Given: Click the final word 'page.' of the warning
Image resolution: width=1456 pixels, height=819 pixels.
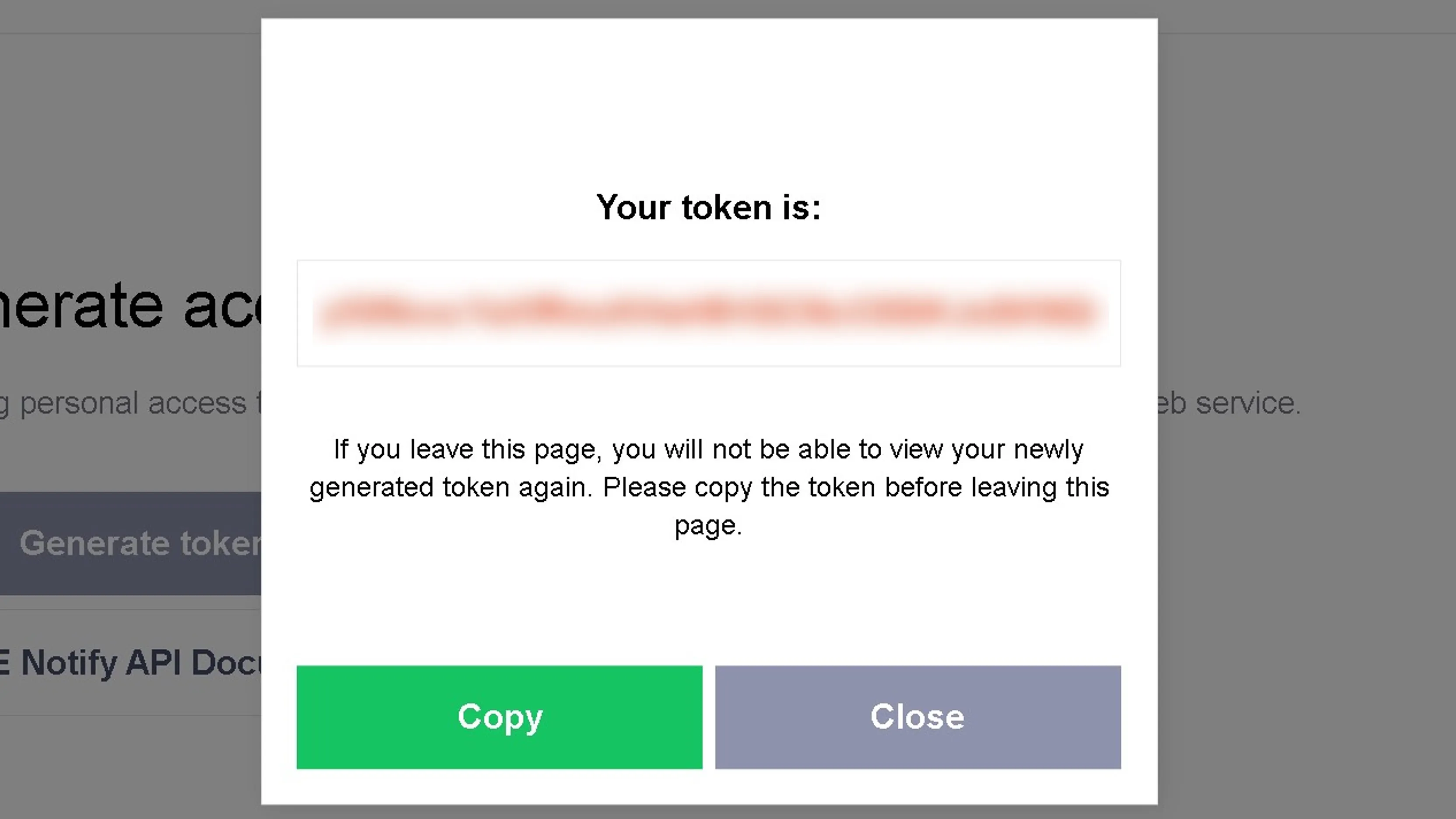Looking at the screenshot, I should [708, 525].
